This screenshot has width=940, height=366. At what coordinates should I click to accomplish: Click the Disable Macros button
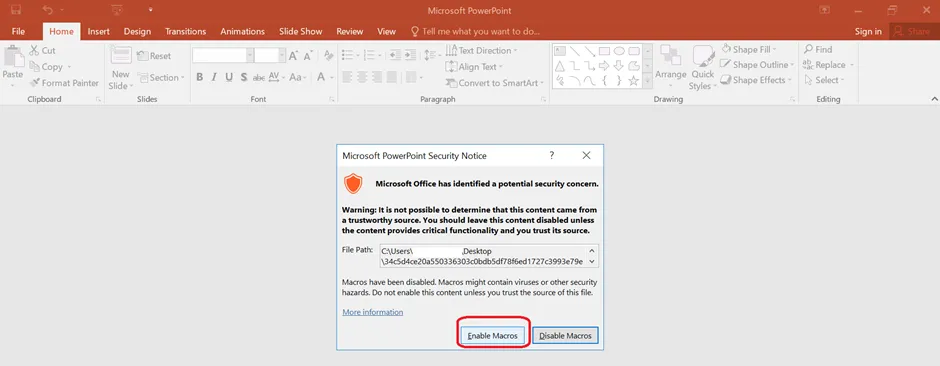(x=565, y=335)
